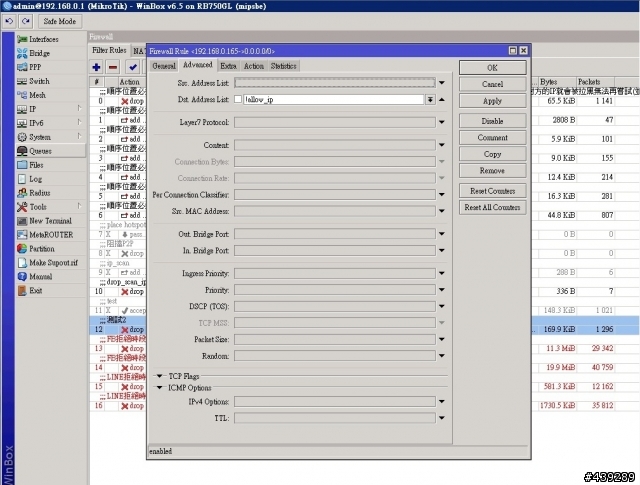Click the redo arrow toolbar icon

click(26, 21)
